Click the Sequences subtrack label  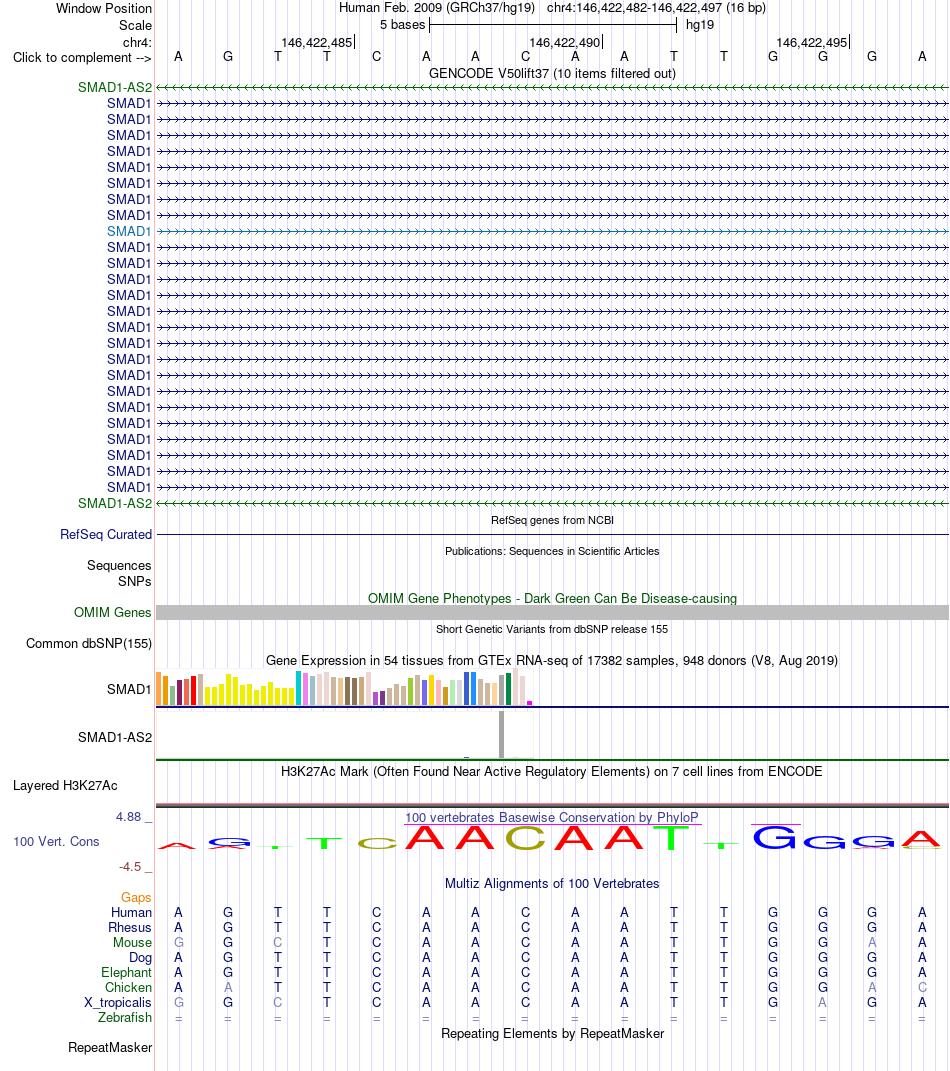(x=119, y=566)
